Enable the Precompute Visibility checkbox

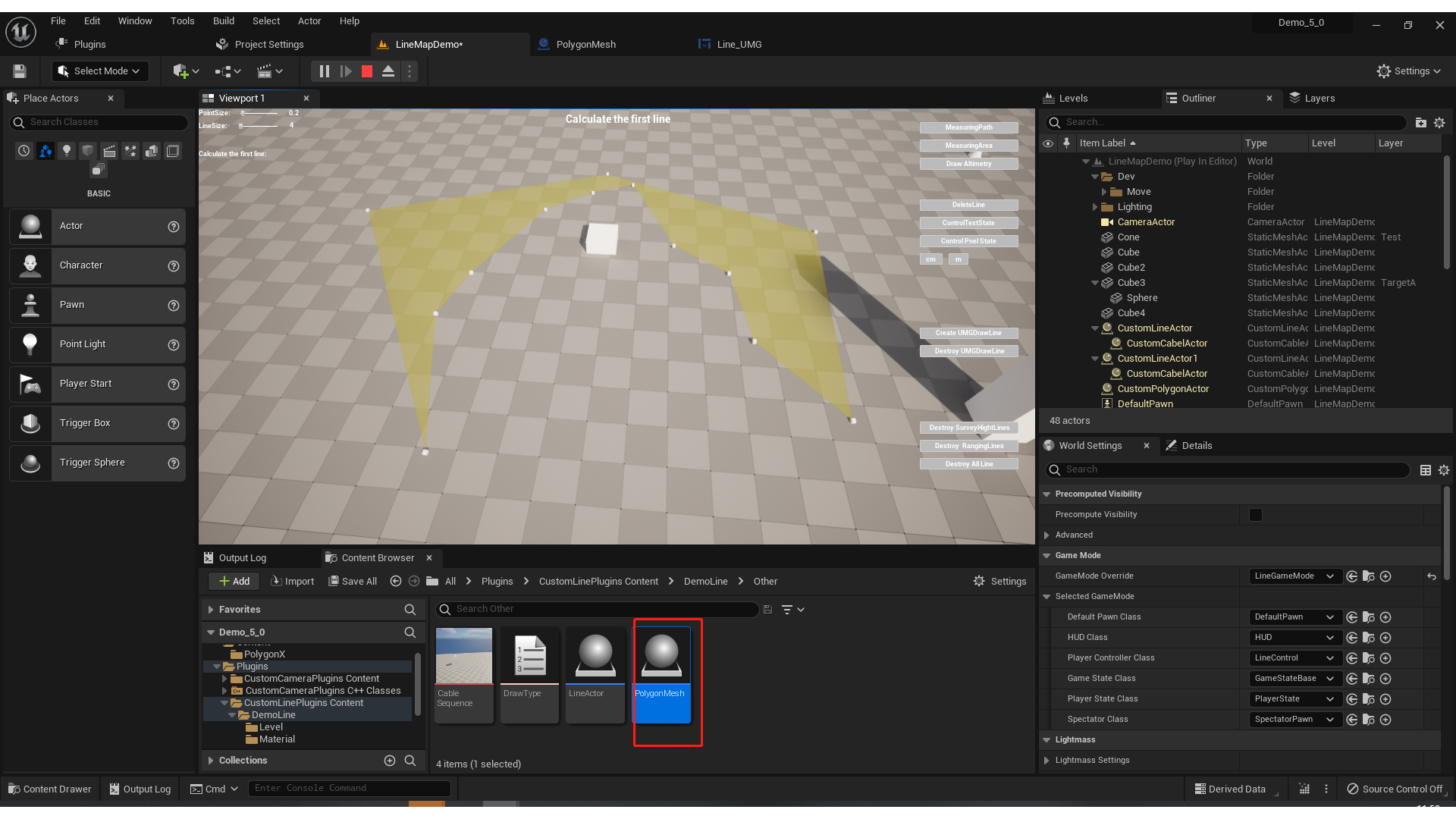[1256, 515]
